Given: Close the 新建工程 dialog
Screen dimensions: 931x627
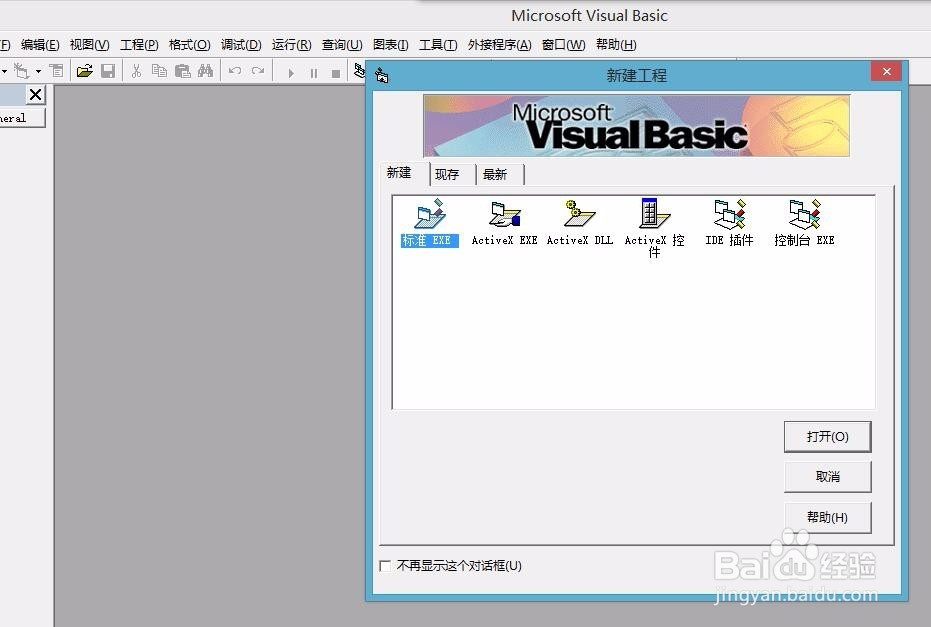Looking at the screenshot, I should (x=886, y=71).
